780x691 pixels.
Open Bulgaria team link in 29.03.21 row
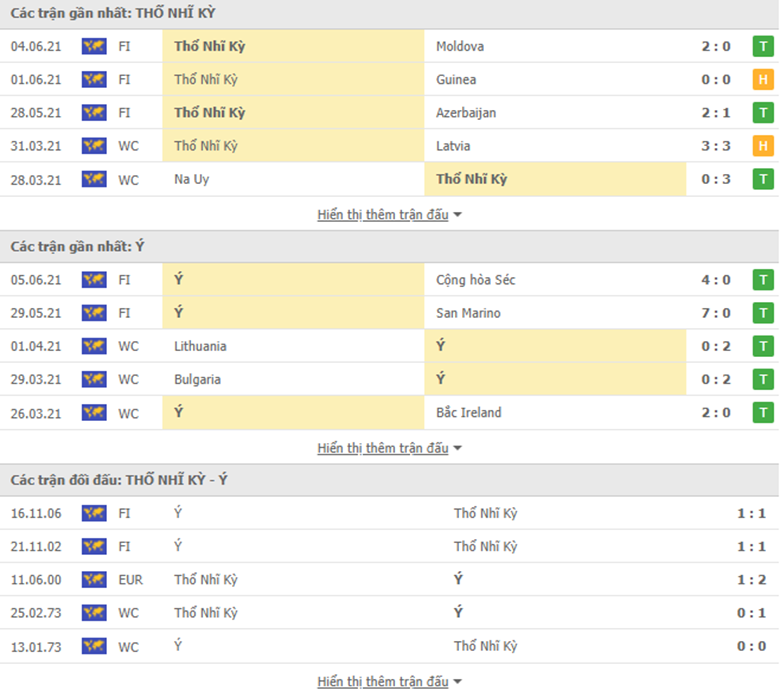(x=197, y=380)
